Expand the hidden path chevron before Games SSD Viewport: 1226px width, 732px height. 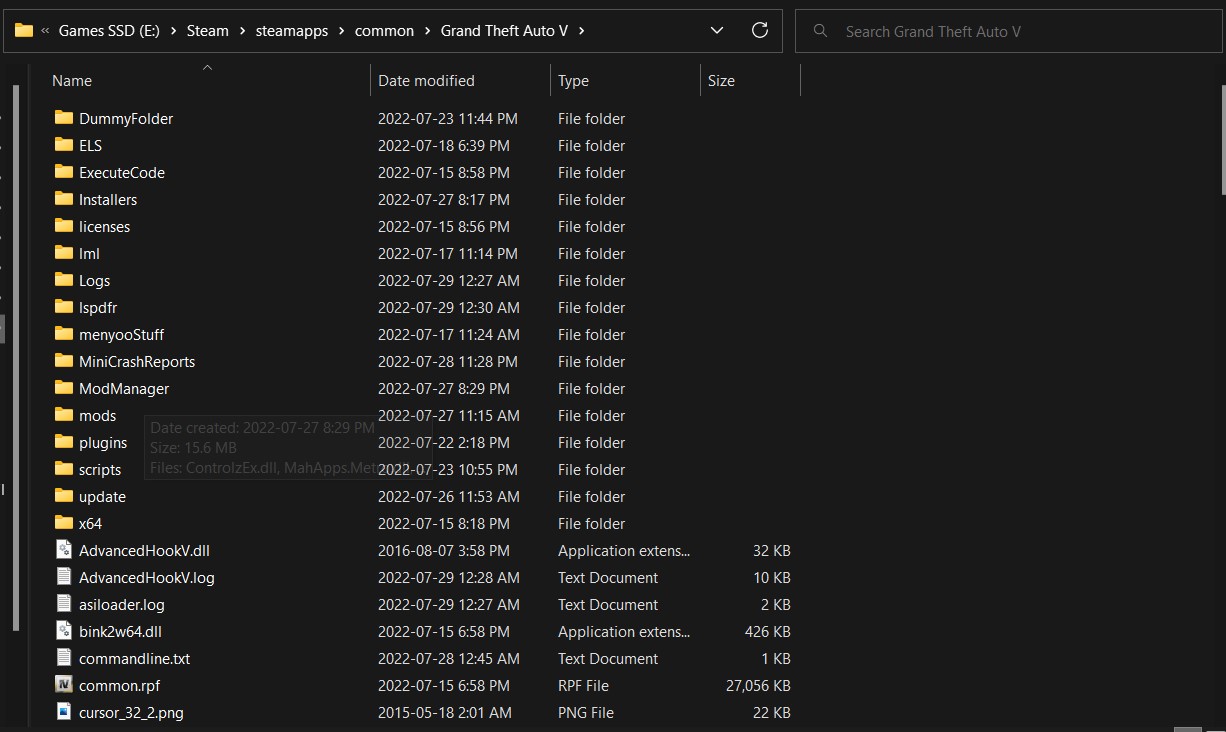[x=45, y=31]
